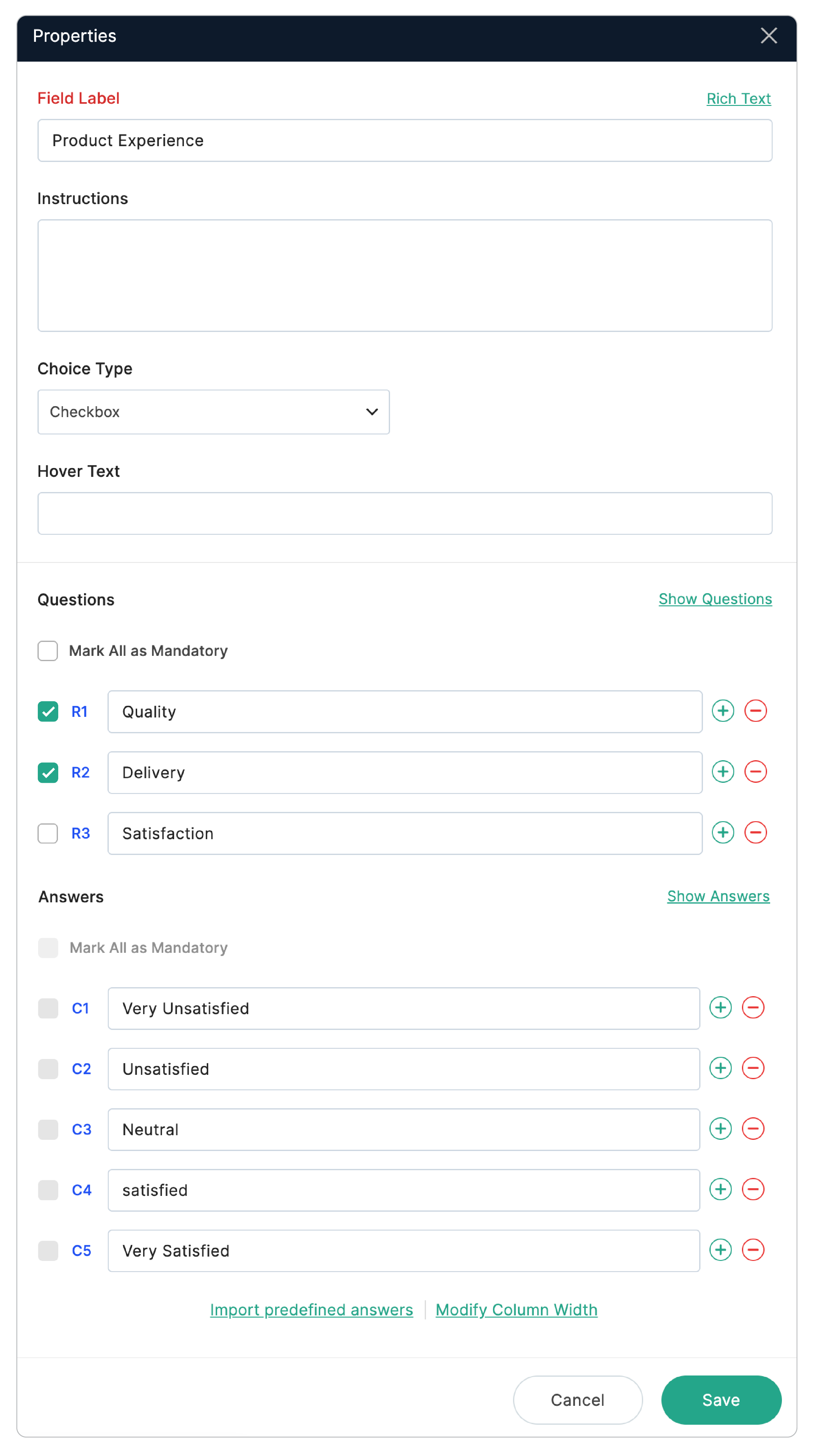Add a row after the Quality question
816x1456 pixels.
(722, 711)
